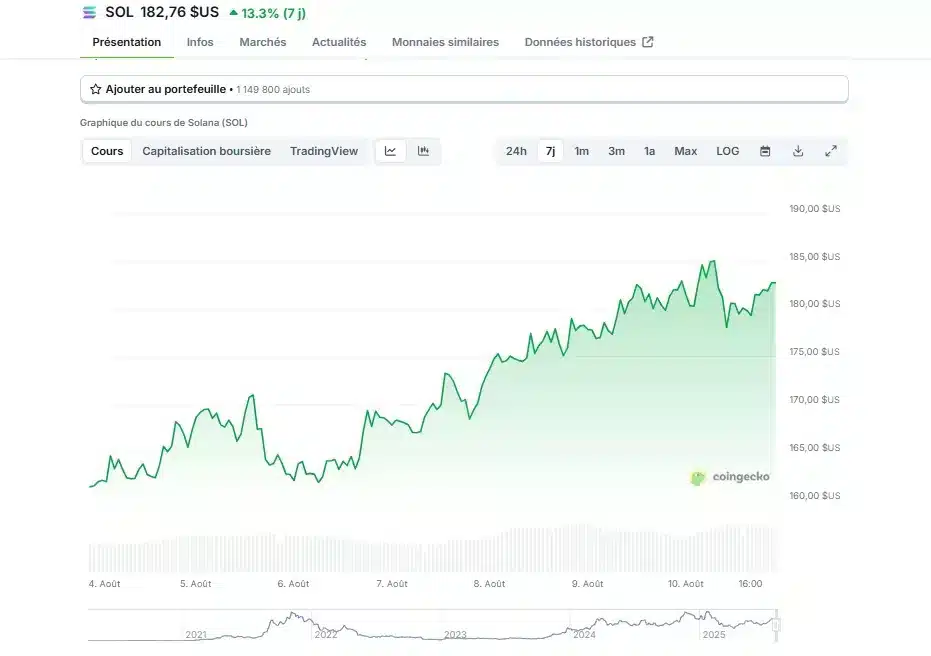Screen dimensions: 931x656
Task: Click Graphique du cours de Solana heading
Action: point(164,122)
